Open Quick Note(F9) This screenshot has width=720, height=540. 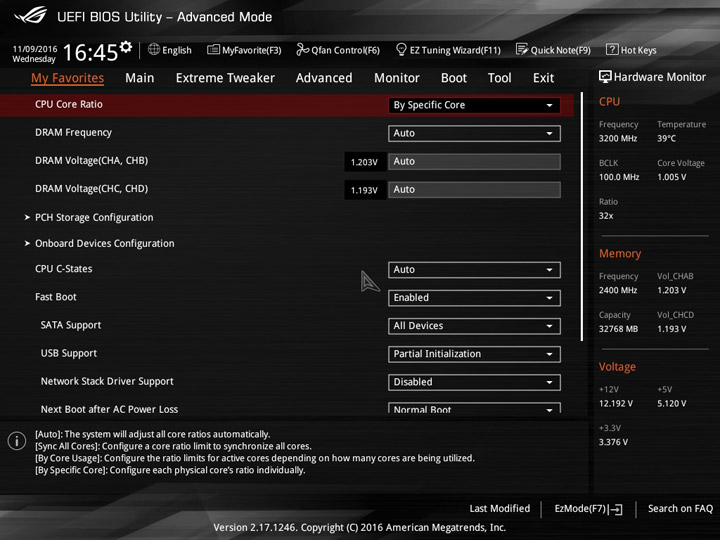pos(560,50)
